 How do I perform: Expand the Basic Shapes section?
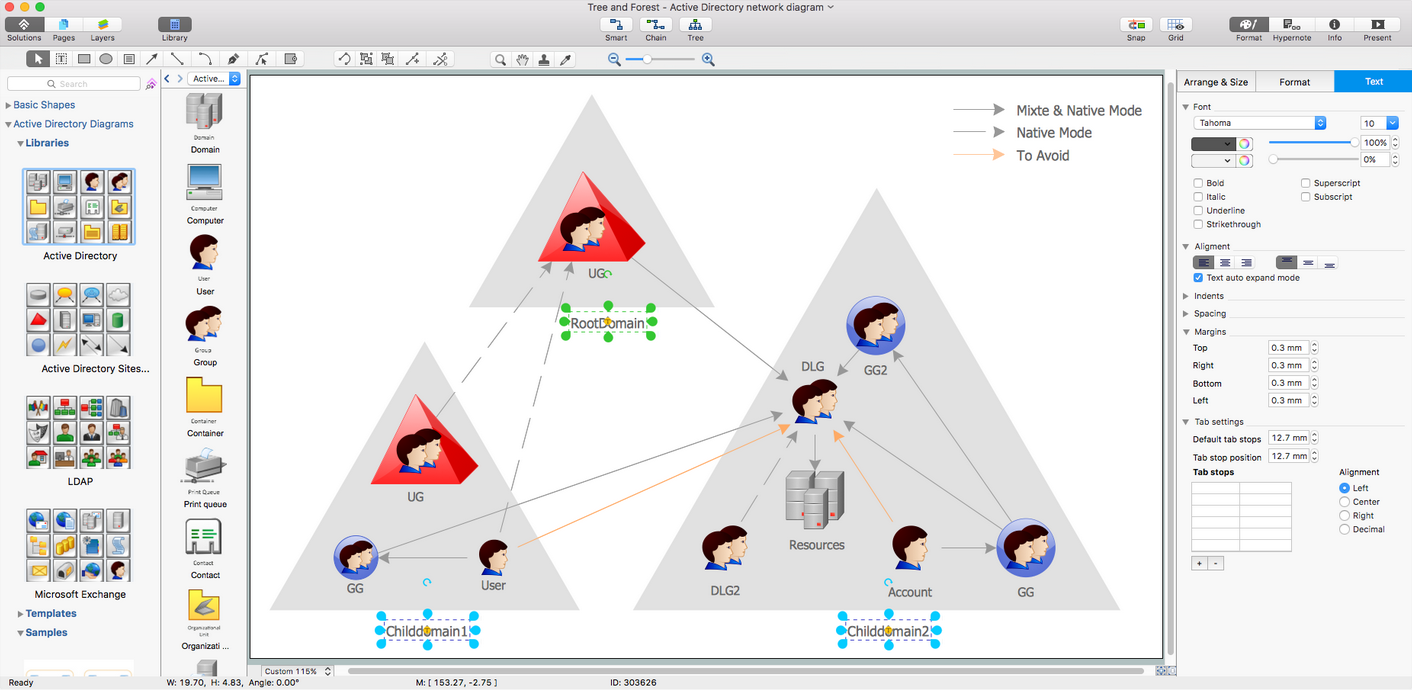(8, 105)
